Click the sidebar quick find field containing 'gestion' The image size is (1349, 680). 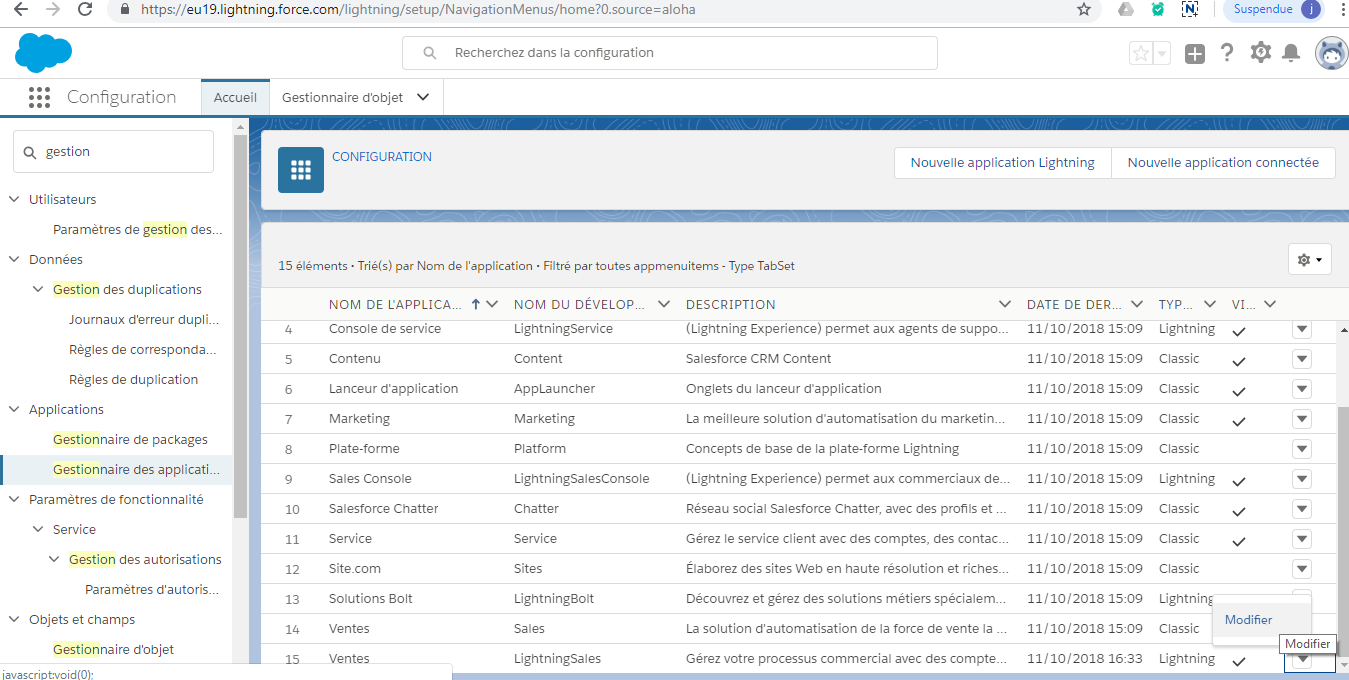[113, 152]
